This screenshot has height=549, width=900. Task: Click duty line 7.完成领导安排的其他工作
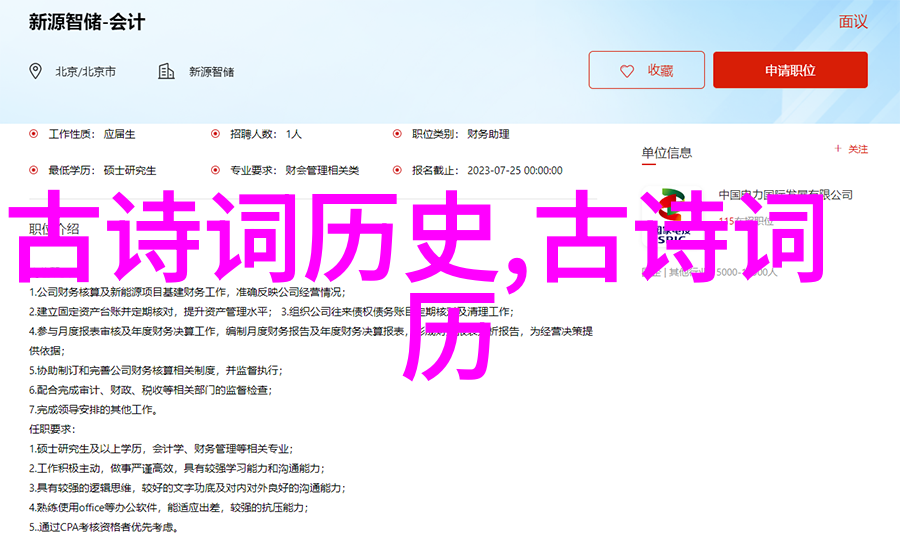(x=94, y=409)
